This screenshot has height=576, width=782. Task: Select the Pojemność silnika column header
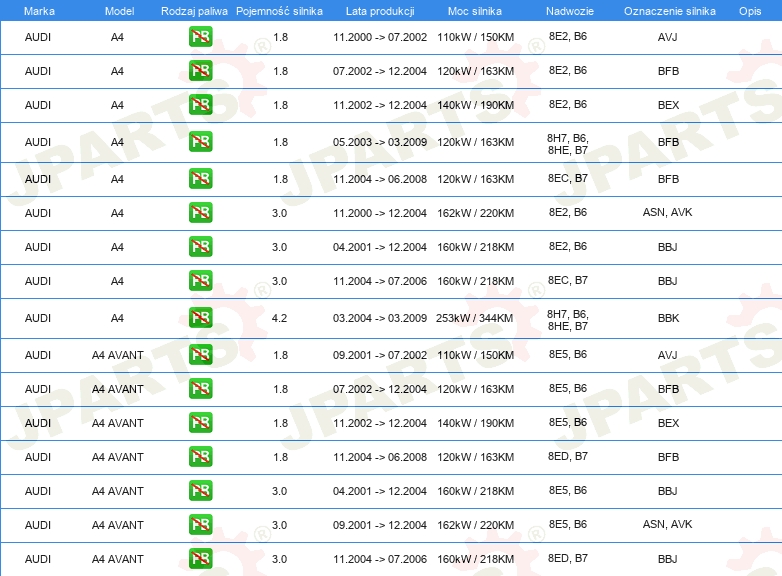(x=279, y=11)
